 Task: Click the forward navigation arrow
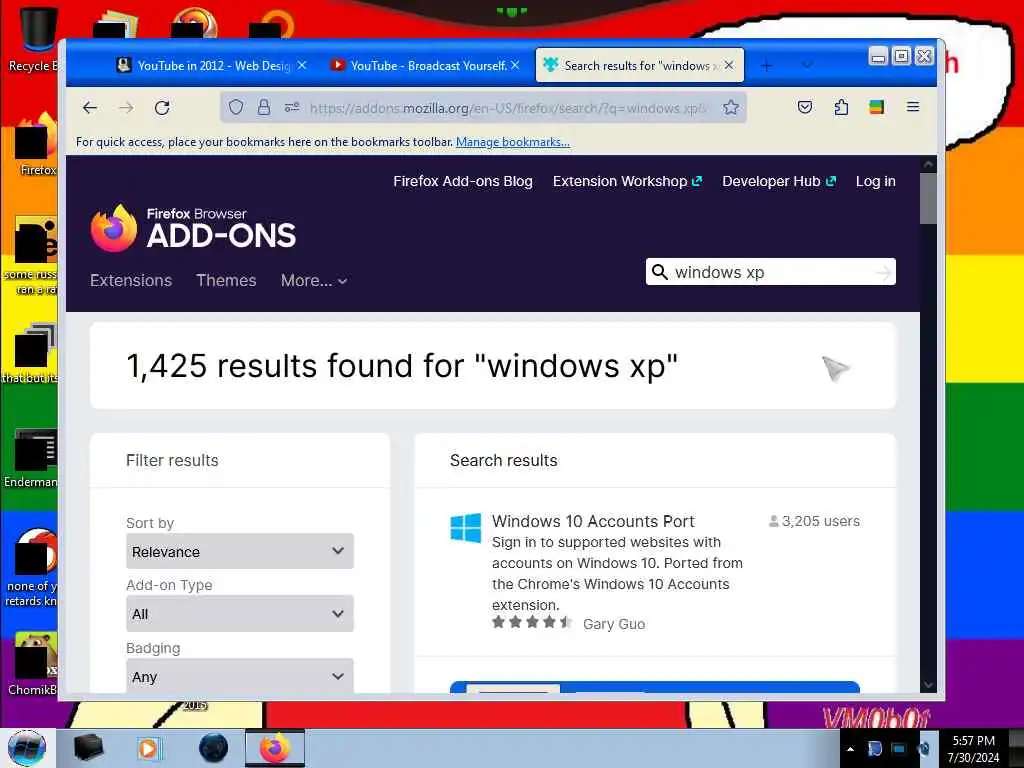pyautogui.click(x=126, y=108)
